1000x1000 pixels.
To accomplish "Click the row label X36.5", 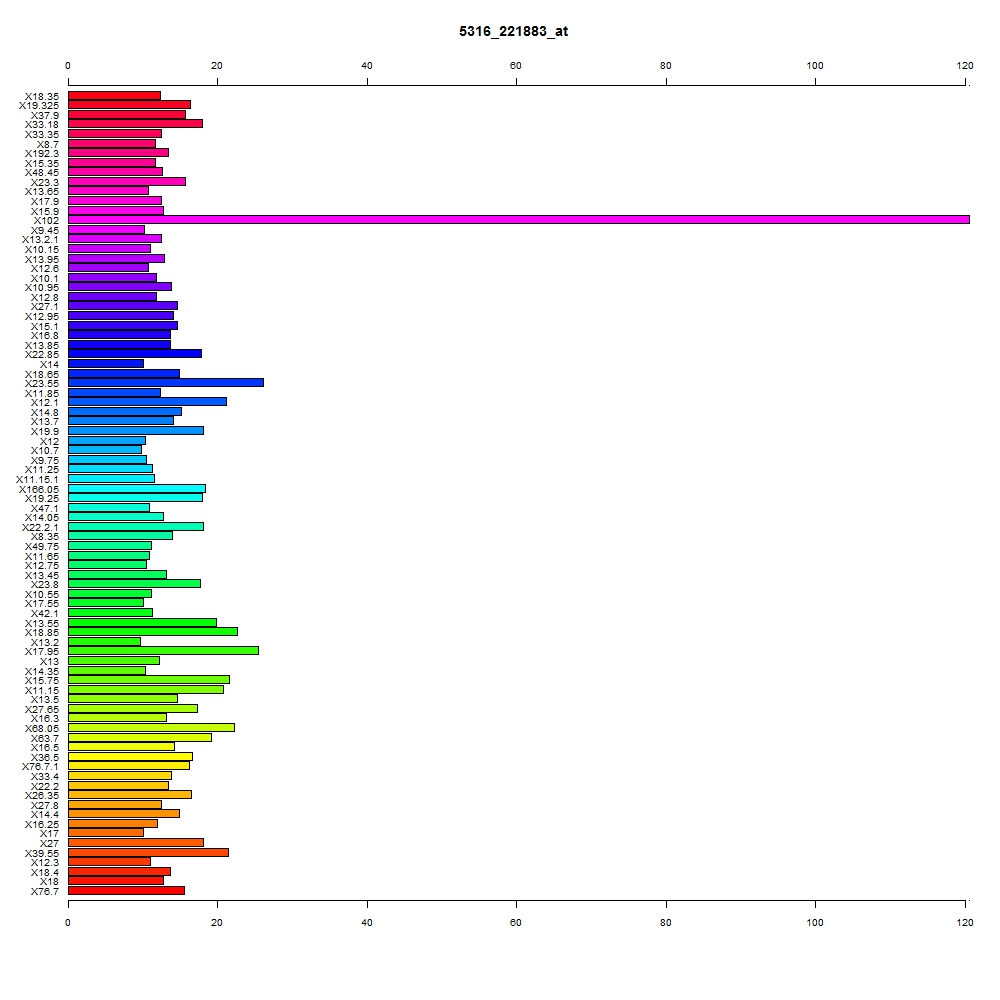I will (x=45, y=758).
